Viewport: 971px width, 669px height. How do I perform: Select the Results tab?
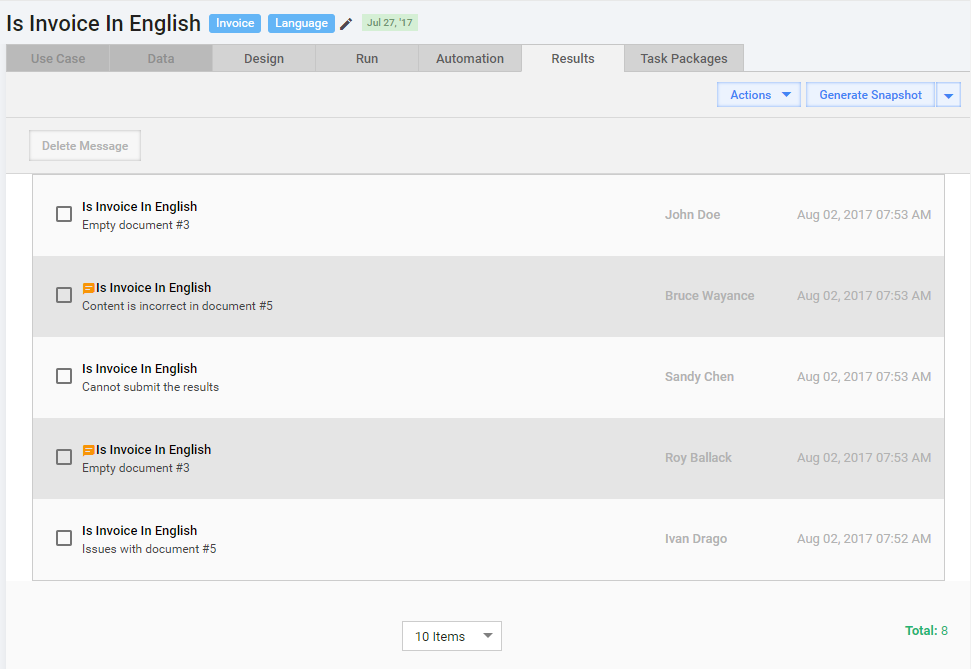(x=573, y=58)
